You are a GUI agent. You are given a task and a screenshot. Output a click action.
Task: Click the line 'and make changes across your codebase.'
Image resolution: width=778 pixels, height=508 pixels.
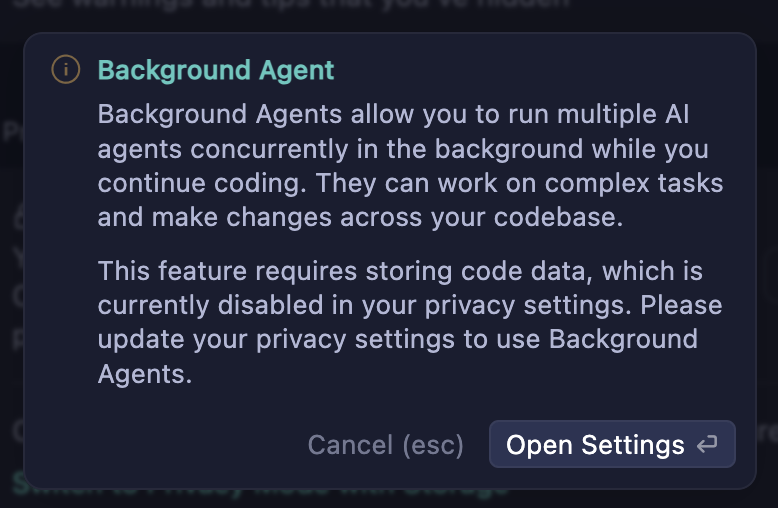[360, 217]
